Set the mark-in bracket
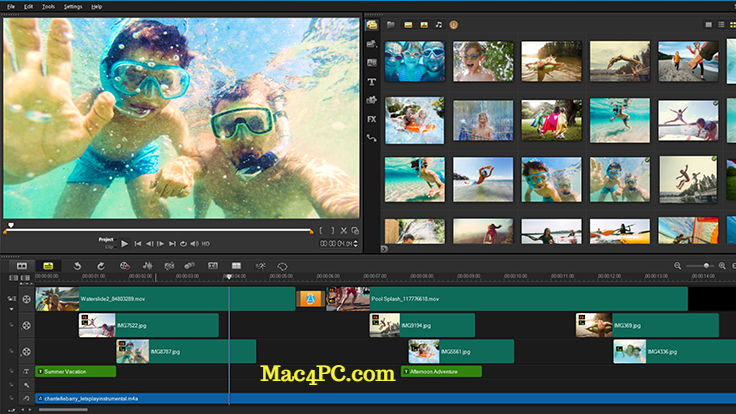736x414 pixels. click(321, 230)
